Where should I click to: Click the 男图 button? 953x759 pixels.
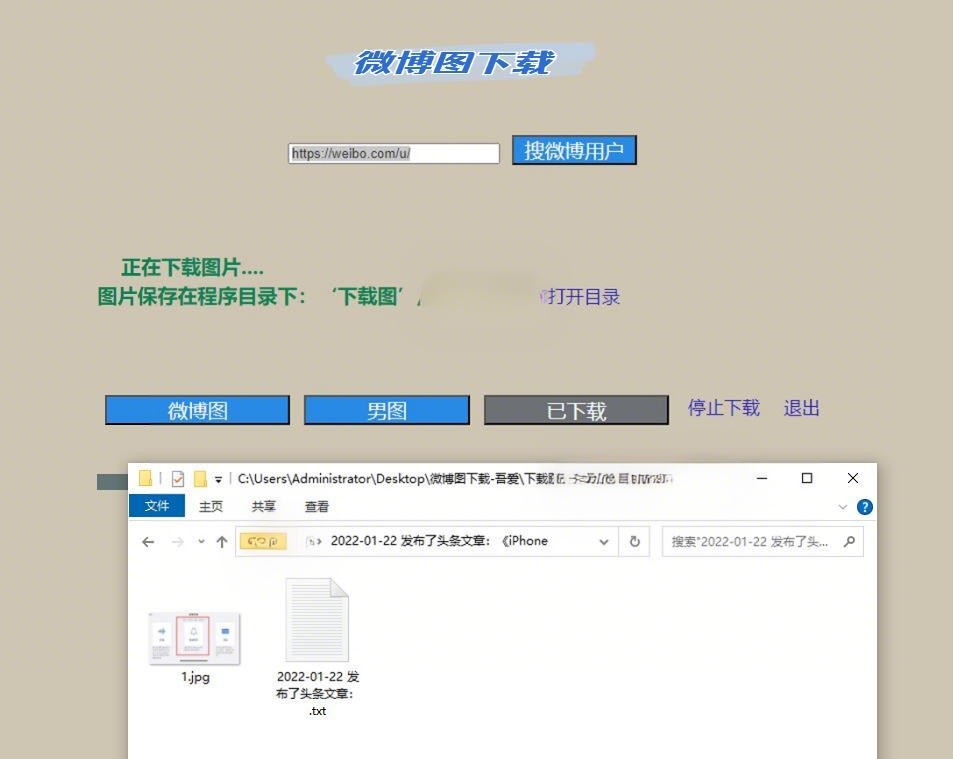pyautogui.click(x=386, y=410)
